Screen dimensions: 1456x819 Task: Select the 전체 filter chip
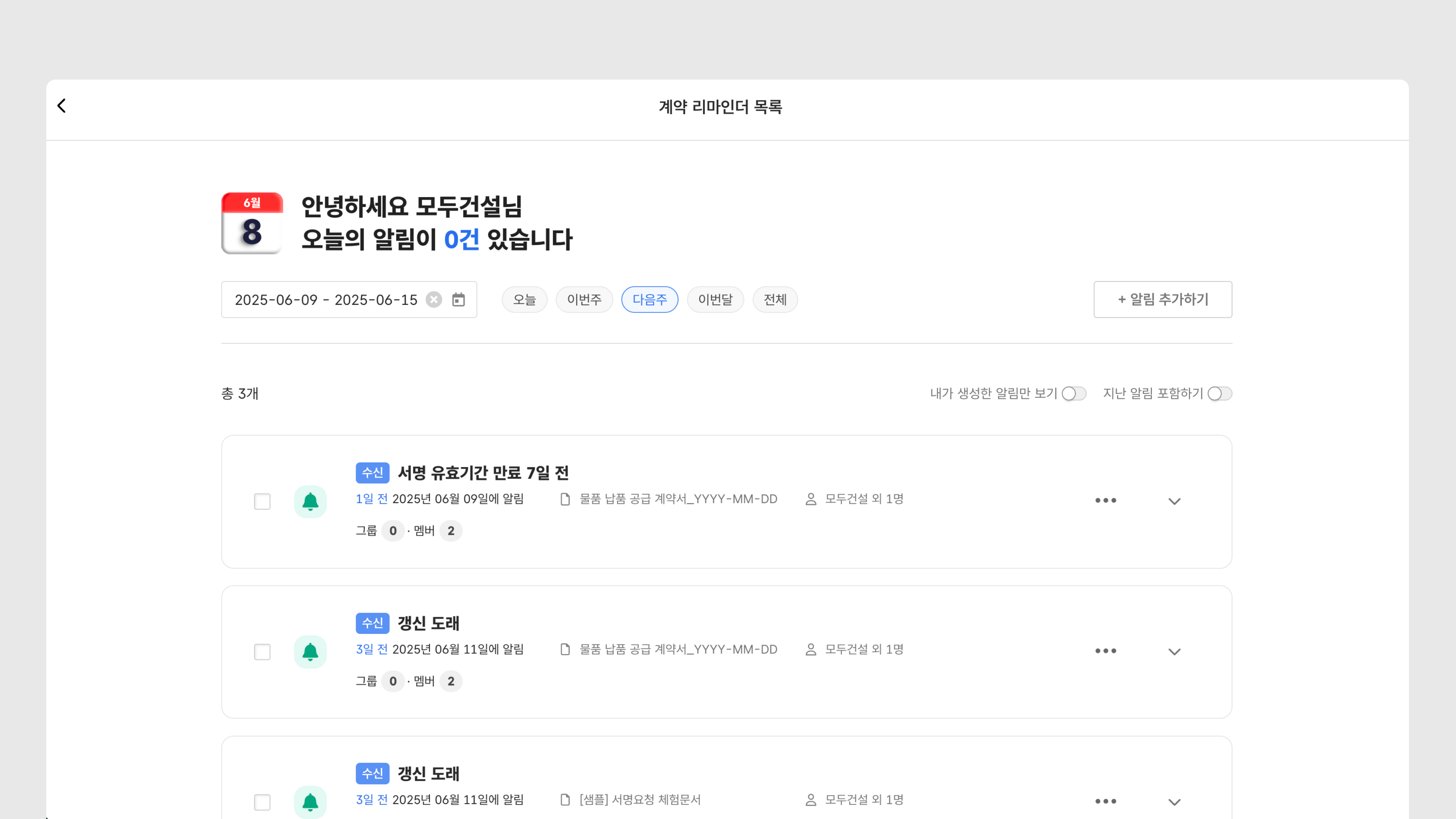click(x=775, y=300)
